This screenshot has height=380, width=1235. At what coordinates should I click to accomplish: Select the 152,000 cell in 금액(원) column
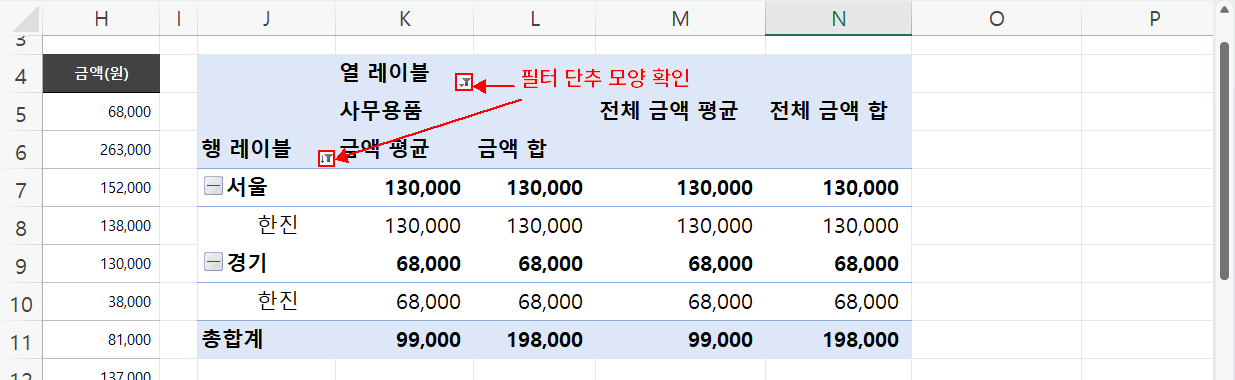[101, 187]
